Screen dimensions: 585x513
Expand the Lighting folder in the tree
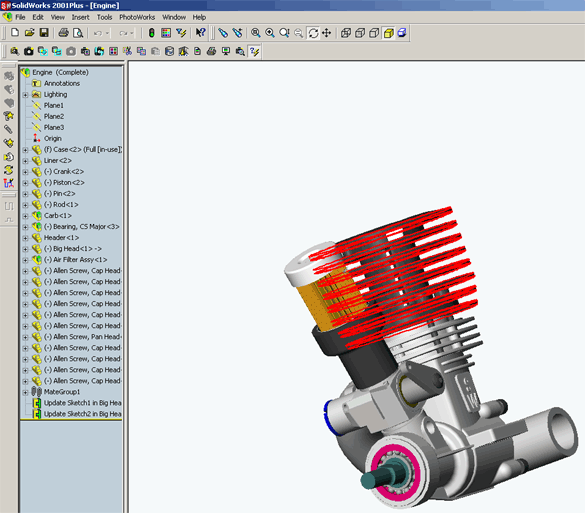tap(25, 95)
